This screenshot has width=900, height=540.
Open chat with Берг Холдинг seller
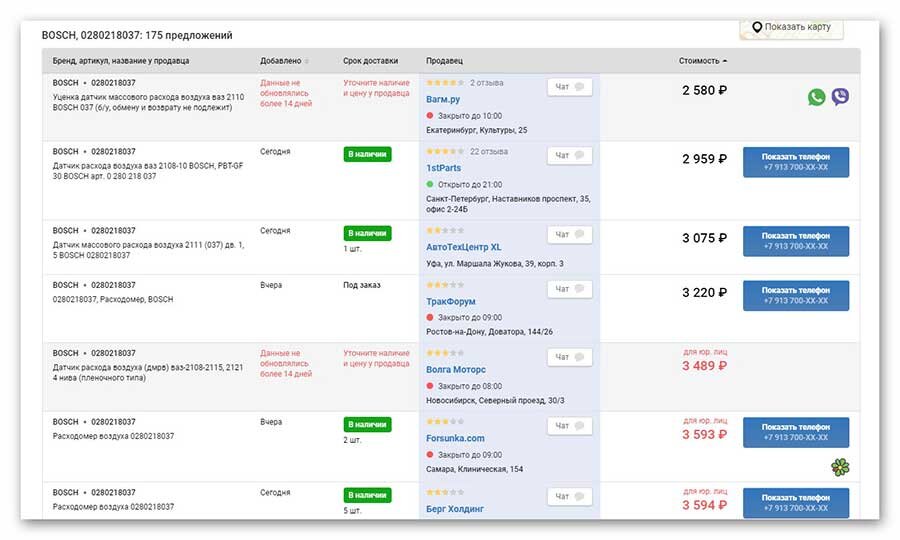[569, 496]
